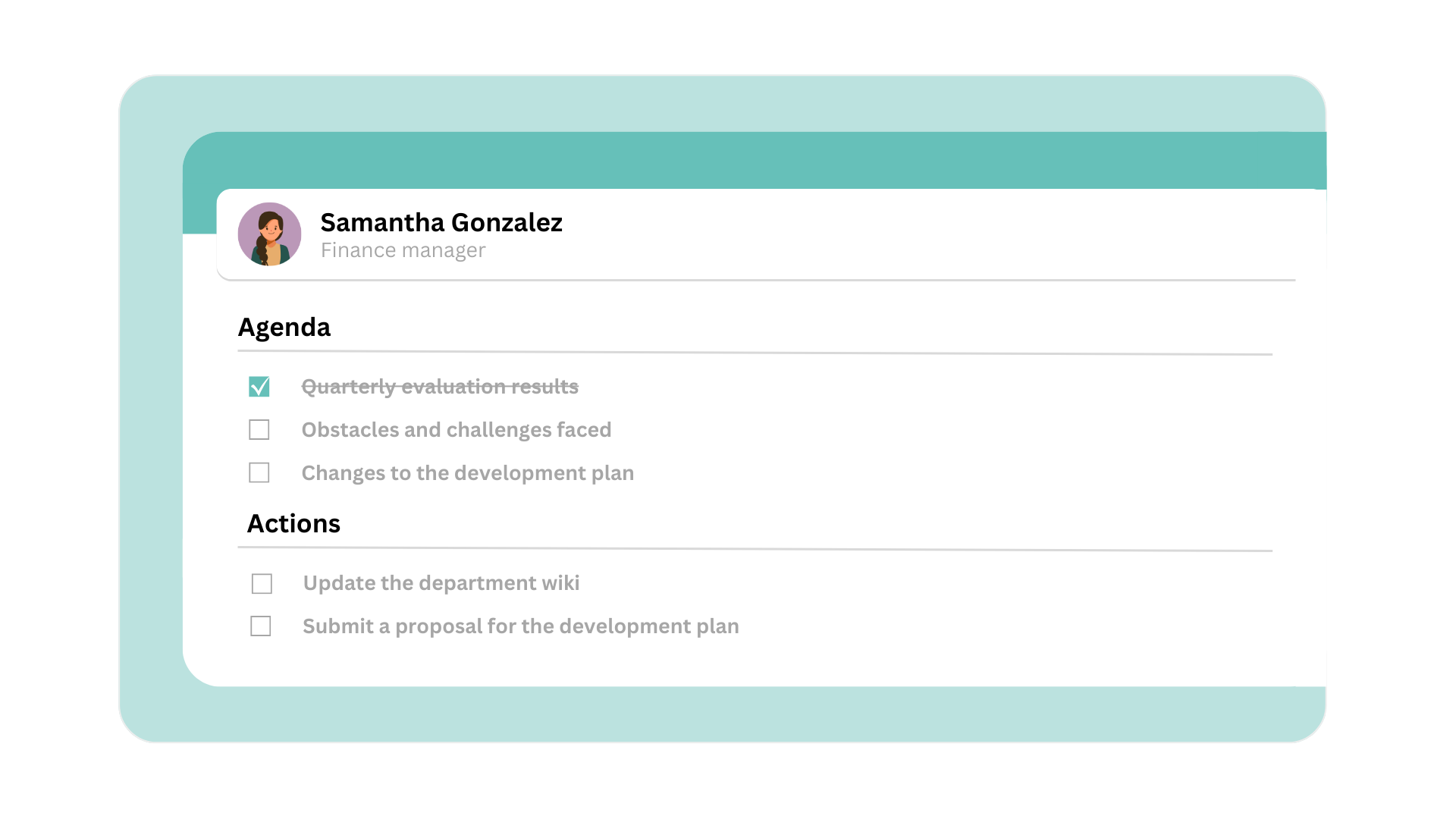Click the divider line under Agenda
Screen dimensions: 1456x819
755,353
